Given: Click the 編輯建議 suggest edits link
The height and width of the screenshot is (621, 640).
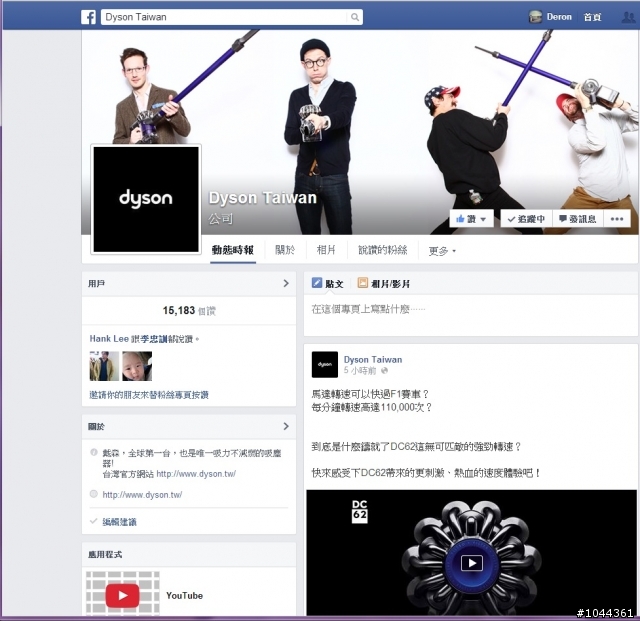Looking at the screenshot, I should click(119, 522).
